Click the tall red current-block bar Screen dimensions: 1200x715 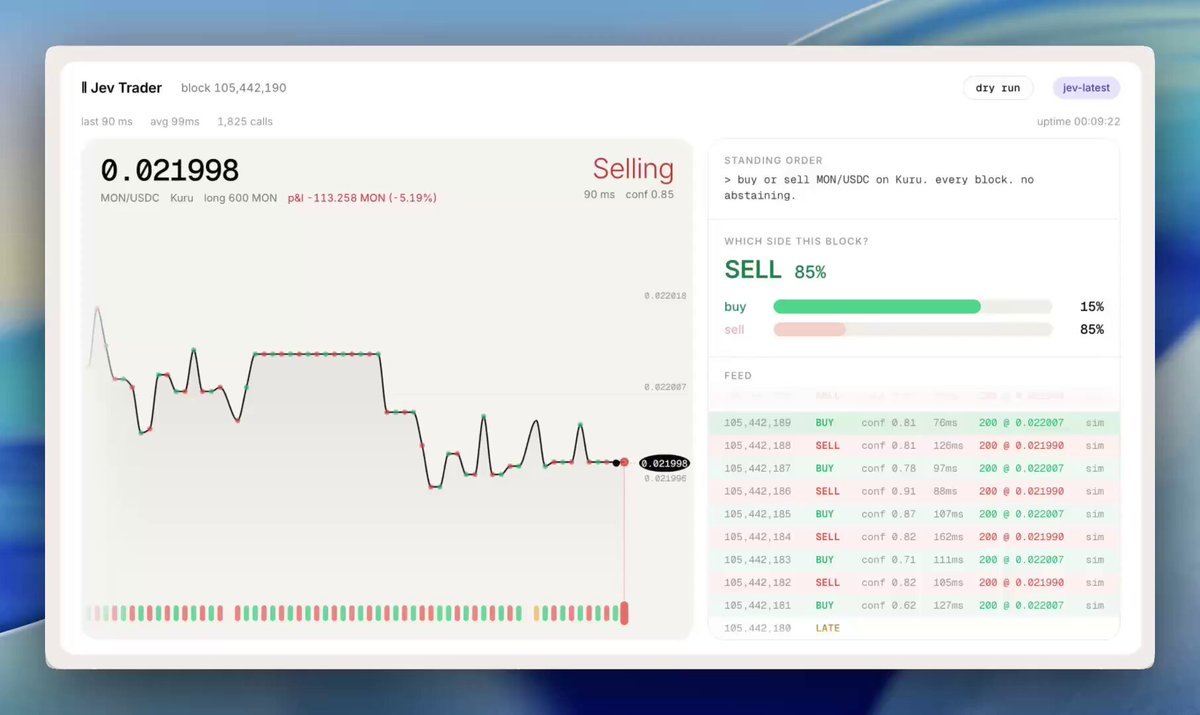click(x=624, y=613)
